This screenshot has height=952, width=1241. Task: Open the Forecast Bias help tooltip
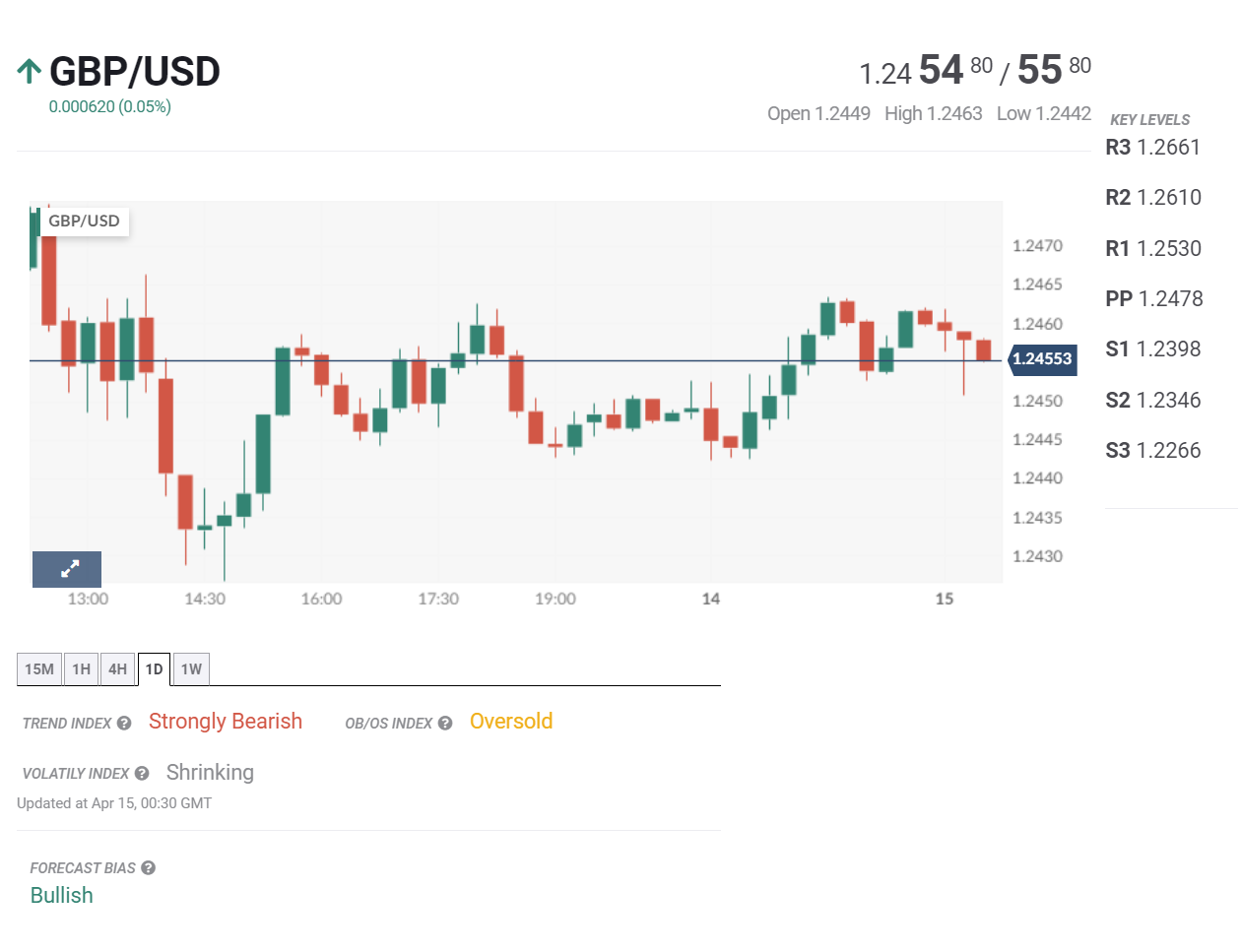148,867
